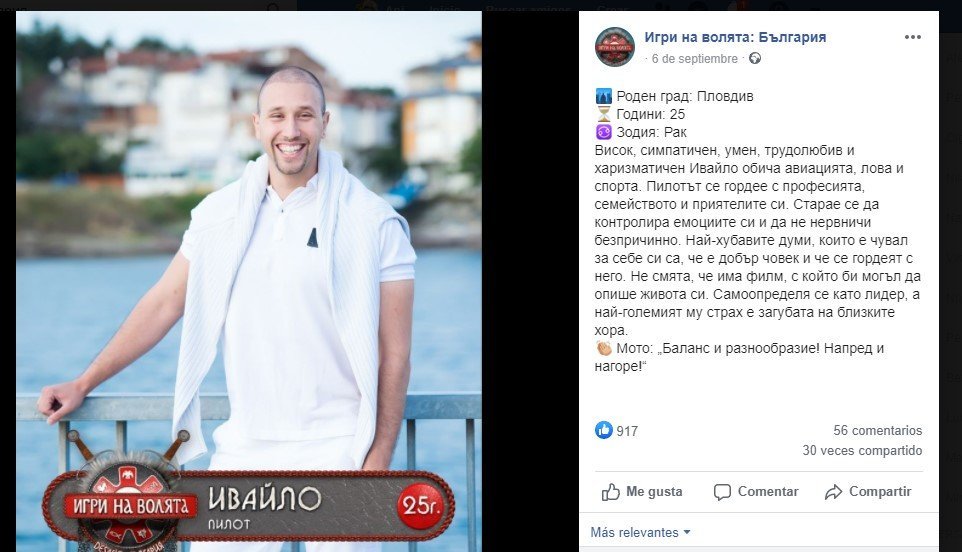The image size is (962, 552).
Task: Click the thumbs-up Me gusta icon
Action: click(610, 492)
